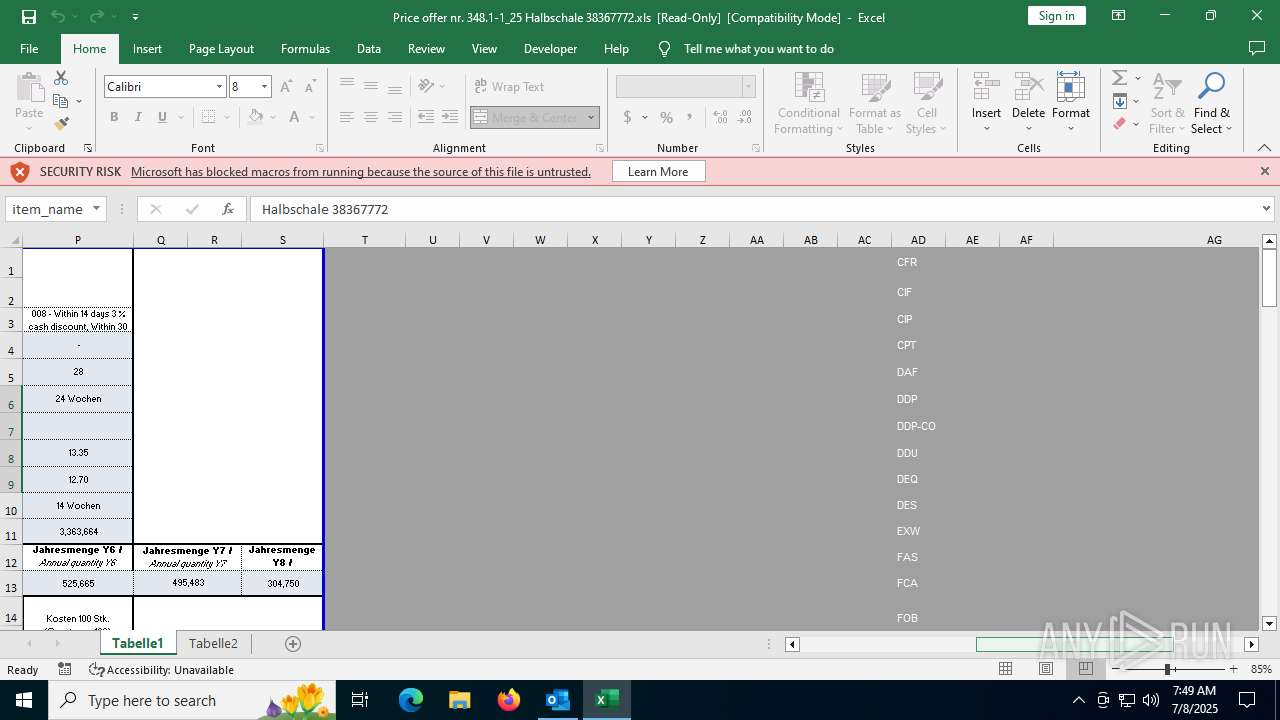Switch to the Insert tab
This screenshot has width=1280, height=720.
click(147, 48)
